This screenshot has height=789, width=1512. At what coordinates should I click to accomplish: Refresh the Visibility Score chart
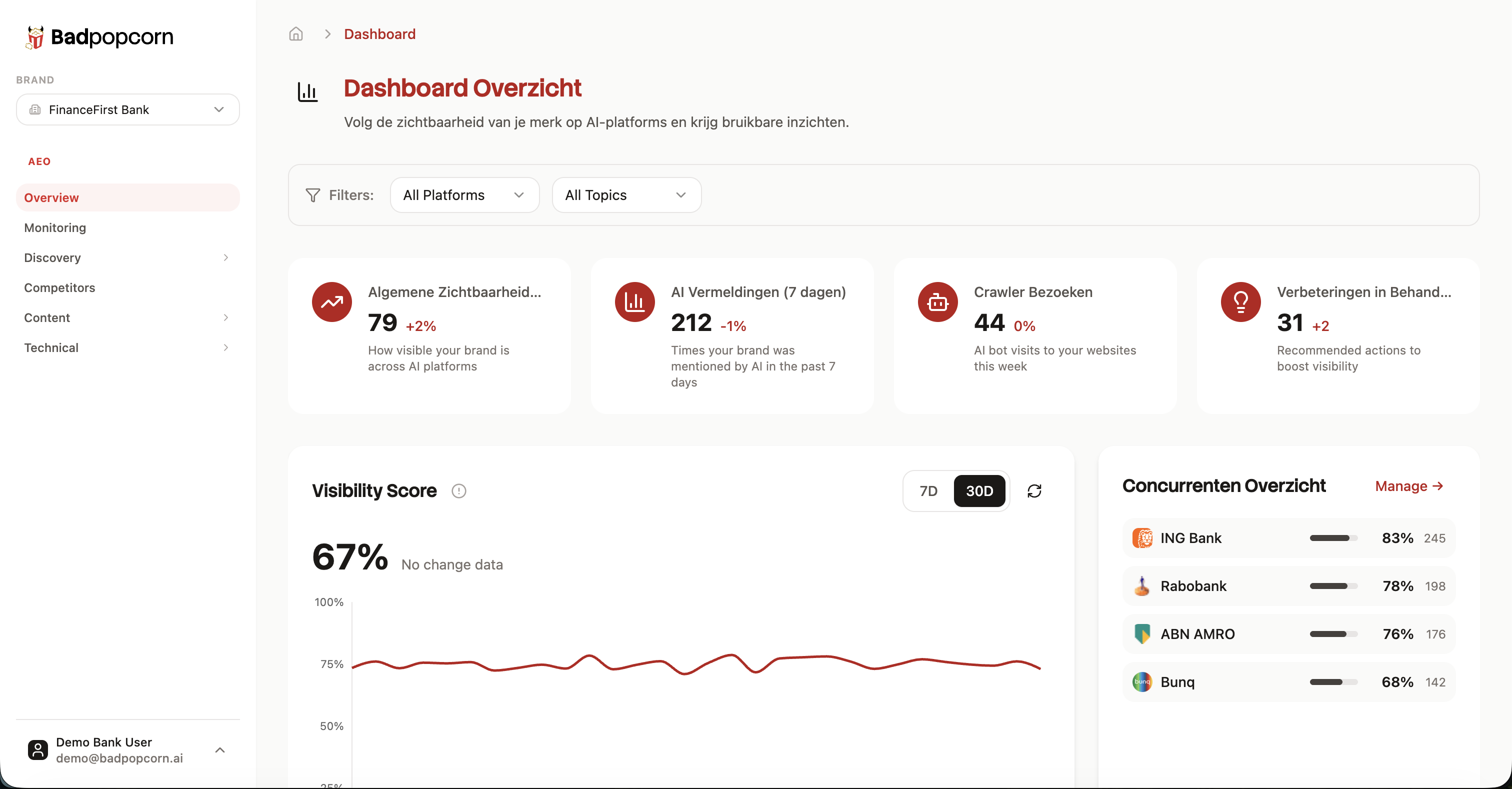1034,491
